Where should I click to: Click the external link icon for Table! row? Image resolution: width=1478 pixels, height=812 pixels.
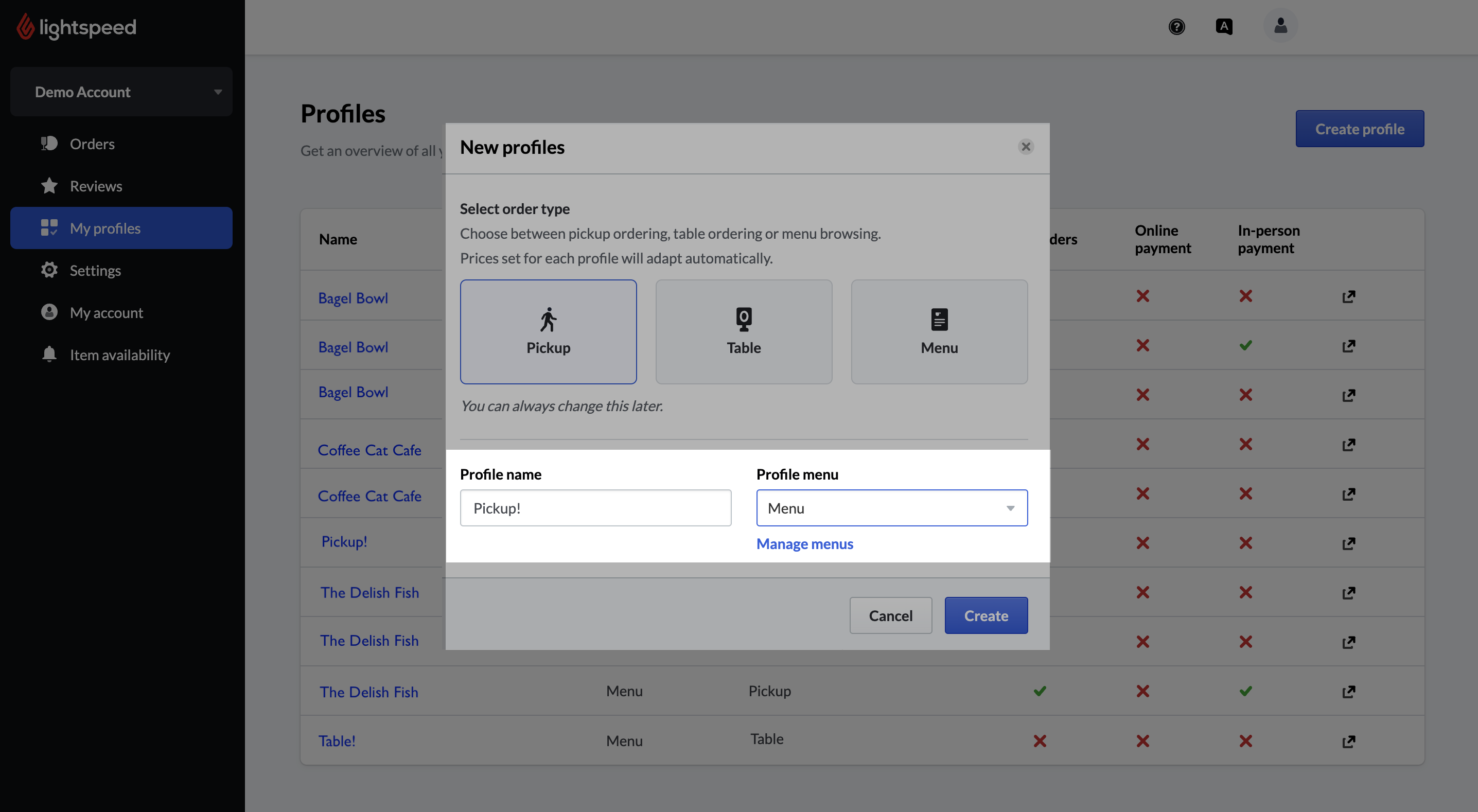pos(1348,741)
